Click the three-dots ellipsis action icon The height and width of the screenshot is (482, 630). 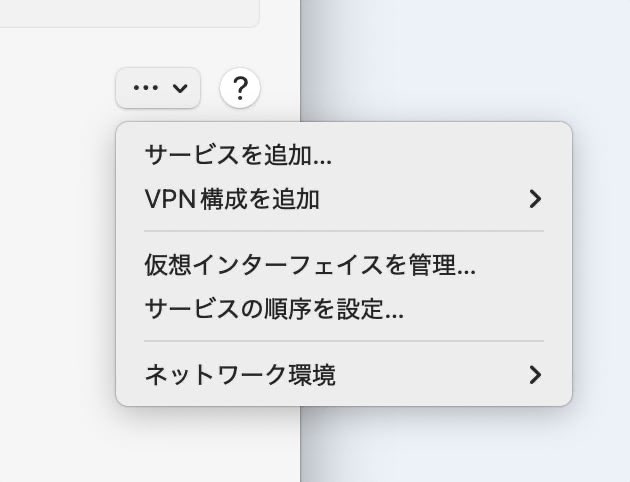click(x=145, y=88)
